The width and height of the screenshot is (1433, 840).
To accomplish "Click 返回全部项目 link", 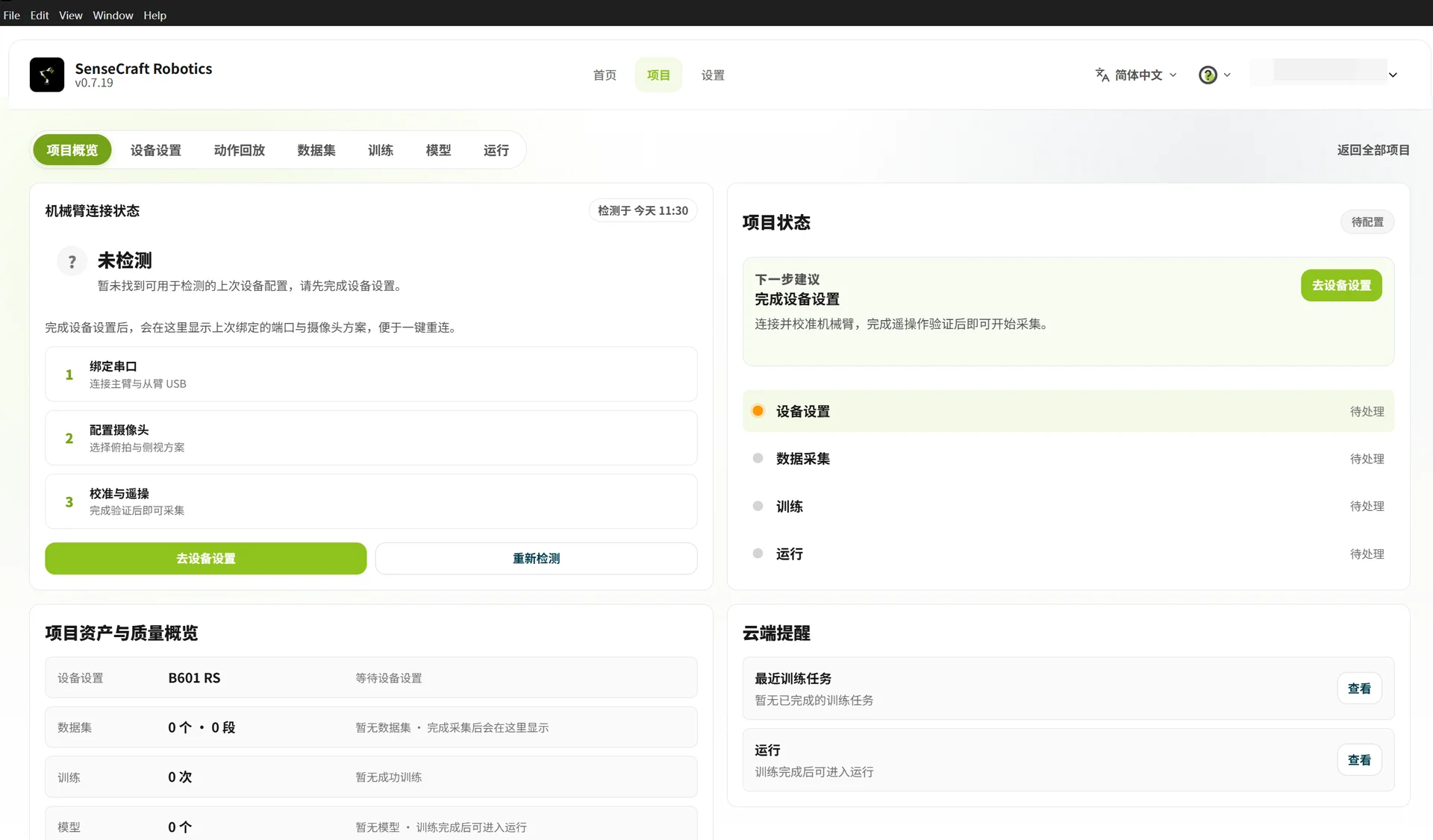I will [x=1373, y=150].
